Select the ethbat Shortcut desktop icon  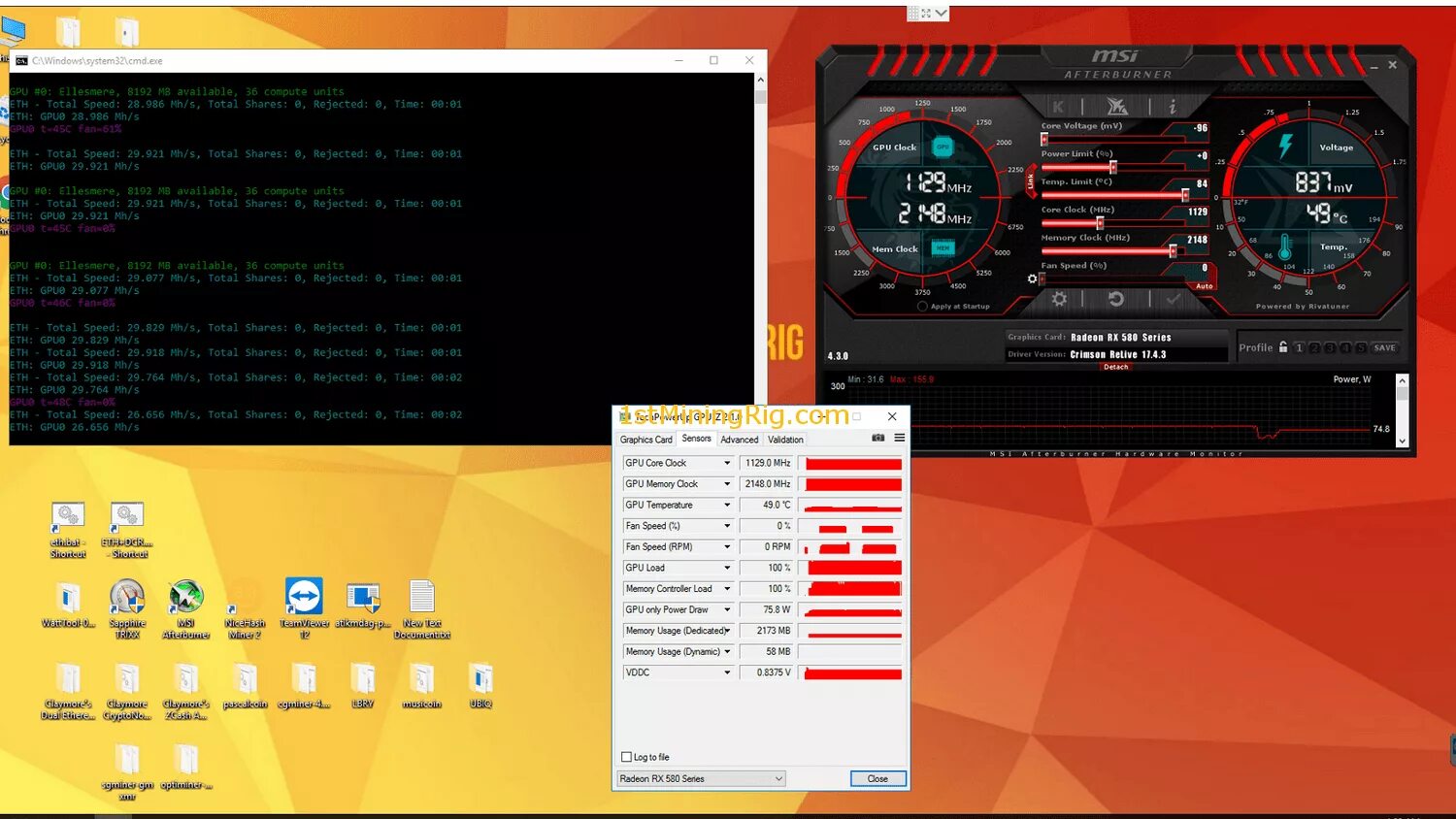tap(68, 530)
